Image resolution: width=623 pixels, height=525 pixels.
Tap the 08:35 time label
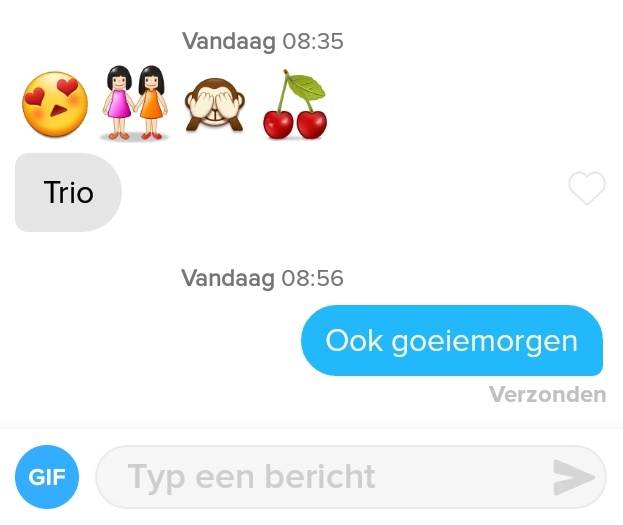pyautogui.click(x=313, y=41)
